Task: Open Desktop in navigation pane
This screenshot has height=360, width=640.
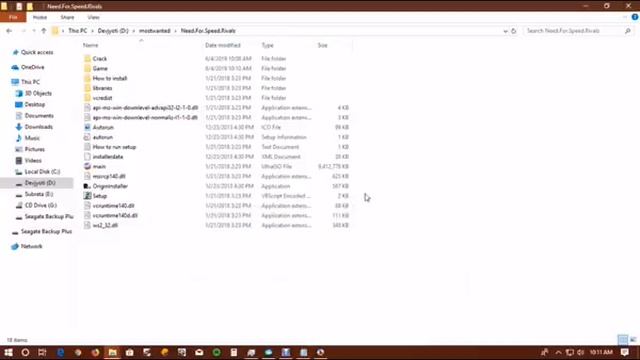Action: [x=35, y=104]
